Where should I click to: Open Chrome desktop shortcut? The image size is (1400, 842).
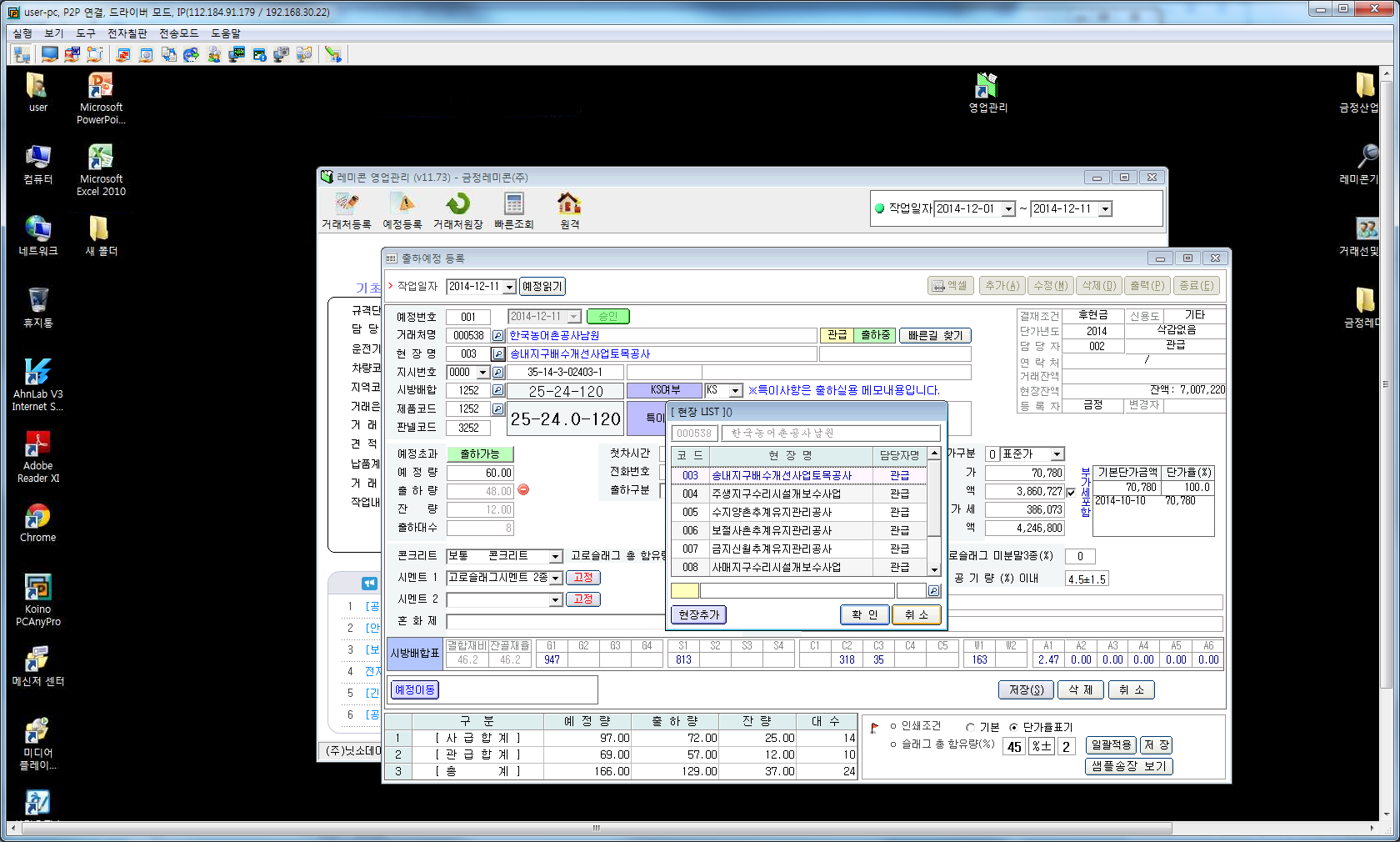(x=37, y=524)
